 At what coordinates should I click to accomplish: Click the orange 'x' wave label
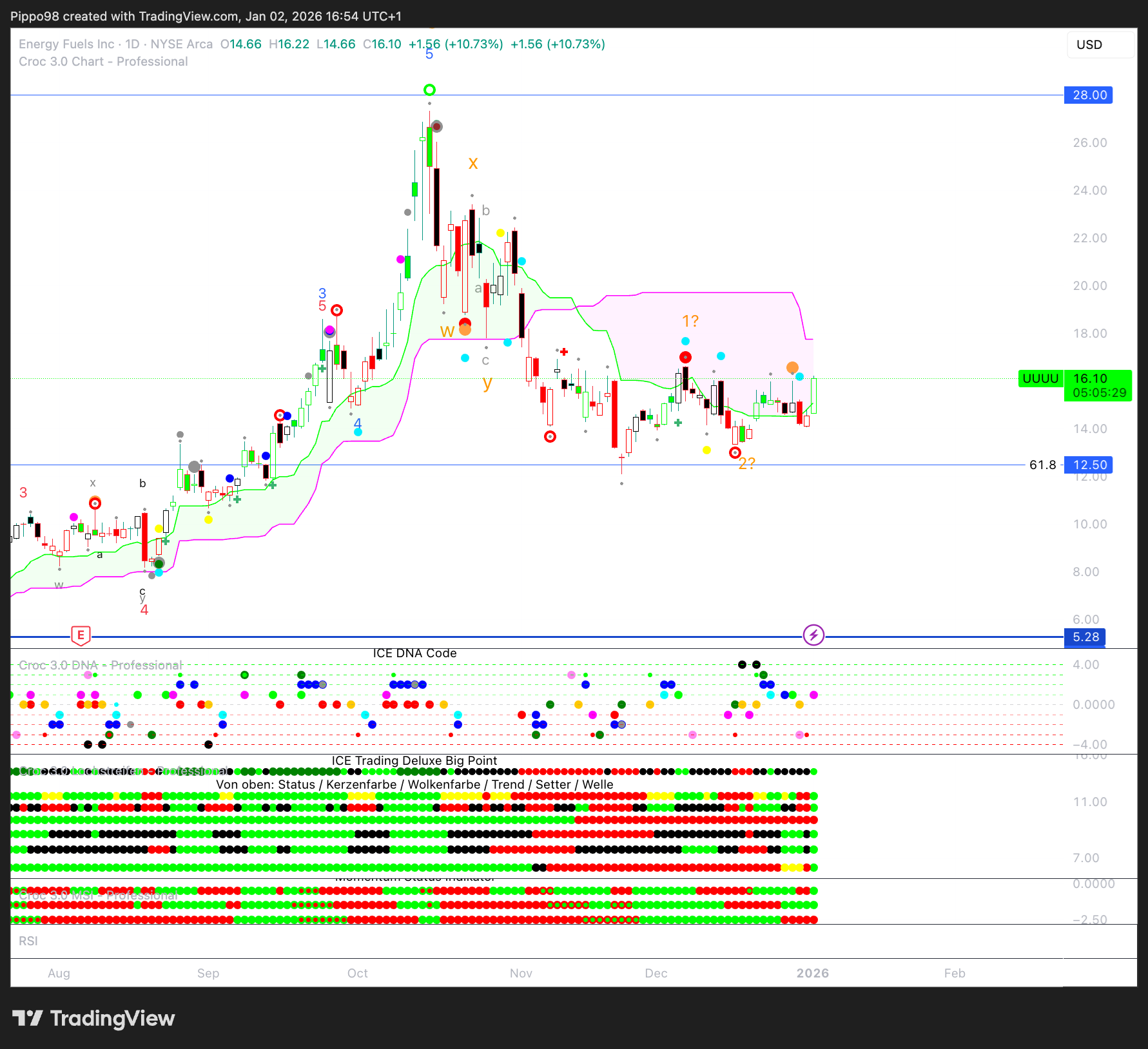473,163
